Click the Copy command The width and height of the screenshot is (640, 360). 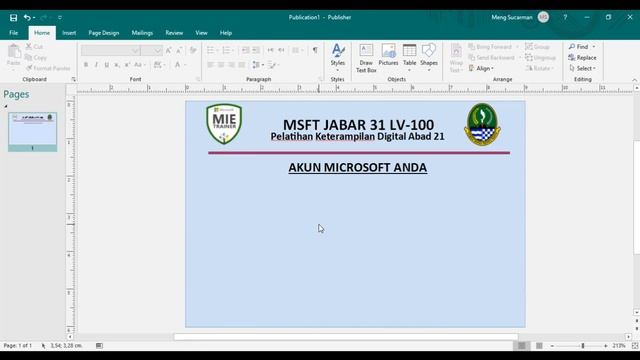(36, 58)
